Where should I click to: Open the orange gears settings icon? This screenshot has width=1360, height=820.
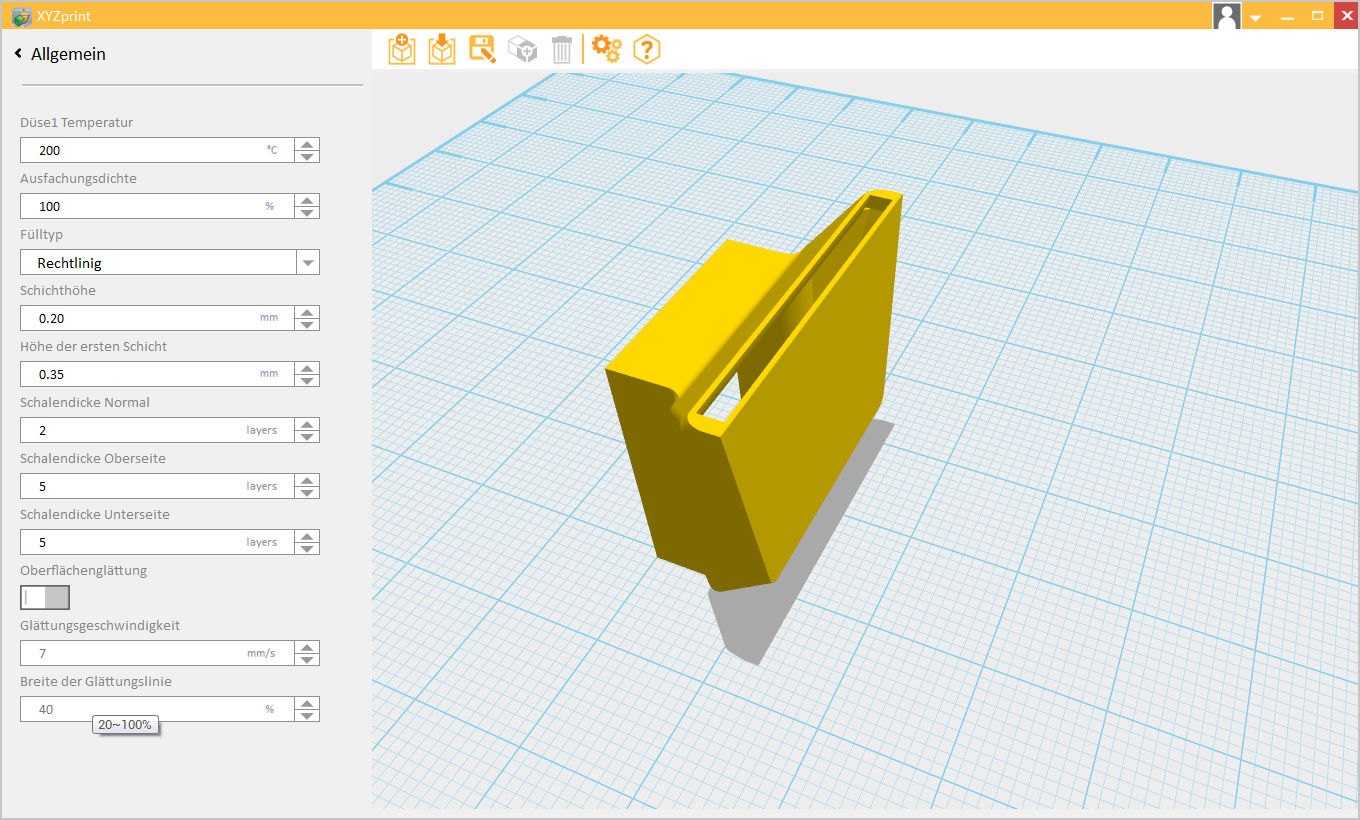(607, 48)
